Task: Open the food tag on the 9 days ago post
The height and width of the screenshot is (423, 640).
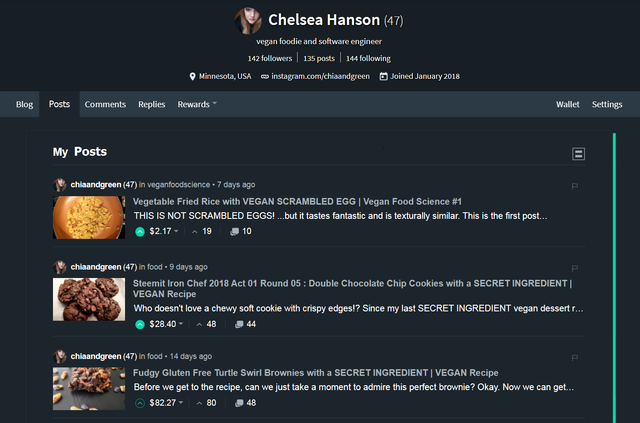Action: (x=155, y=267)
